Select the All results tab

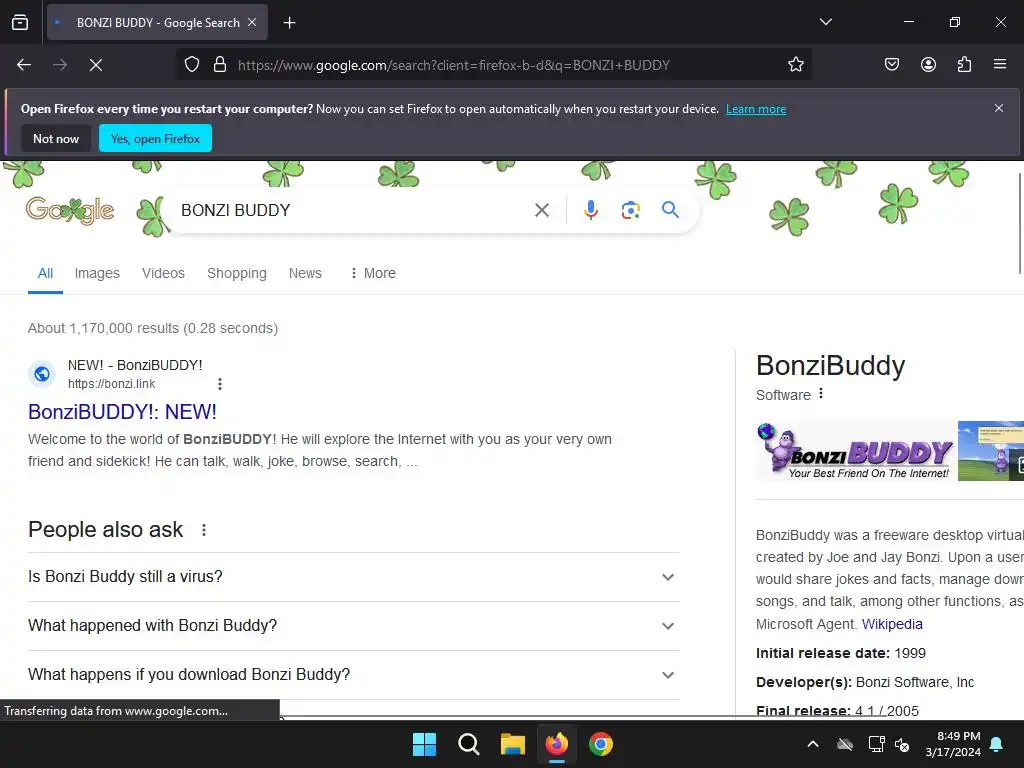pyautogui.click(x=45, y=273)
